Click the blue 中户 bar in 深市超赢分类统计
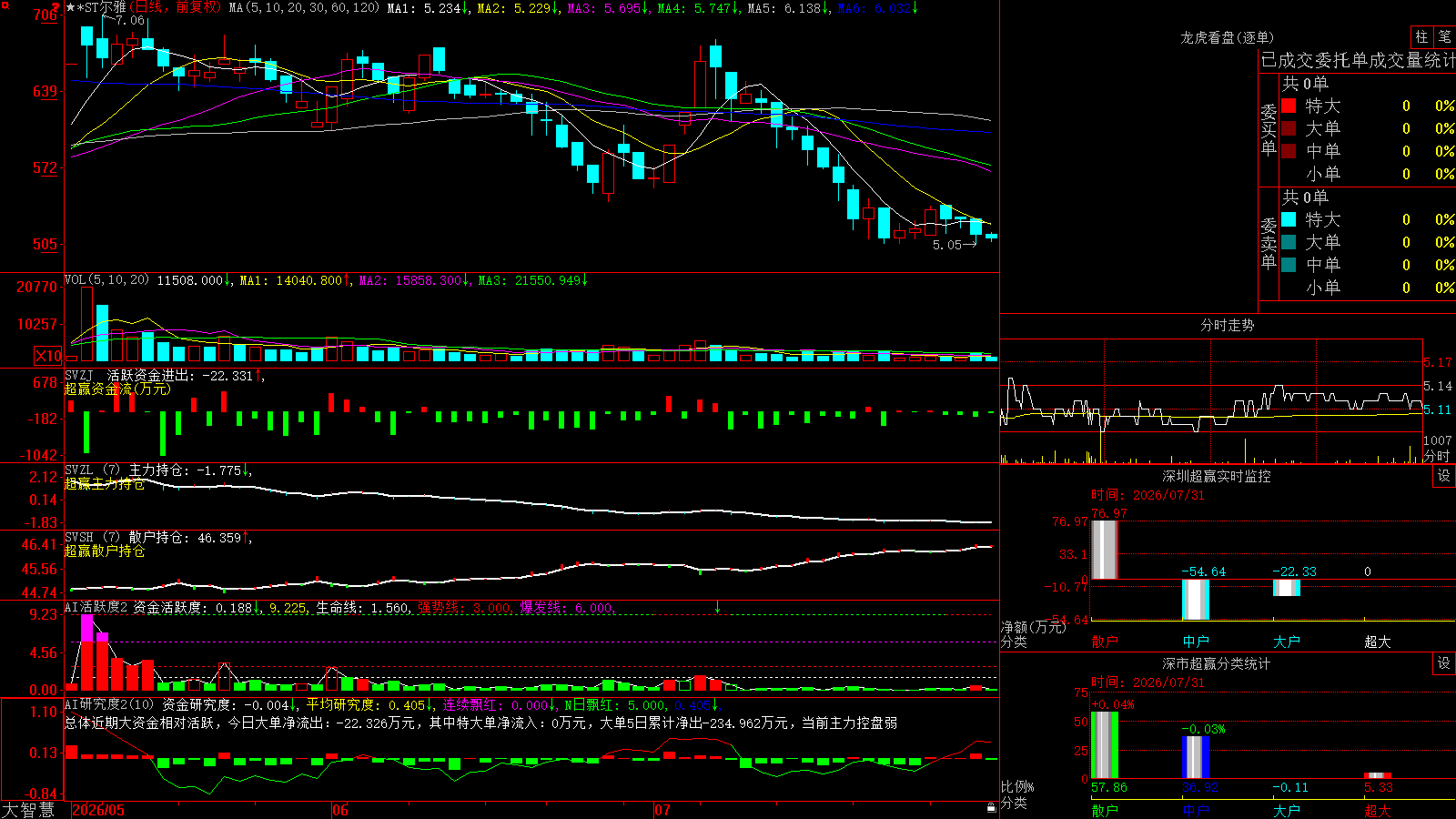The image size is (1456, 819). pos(1196,757)
